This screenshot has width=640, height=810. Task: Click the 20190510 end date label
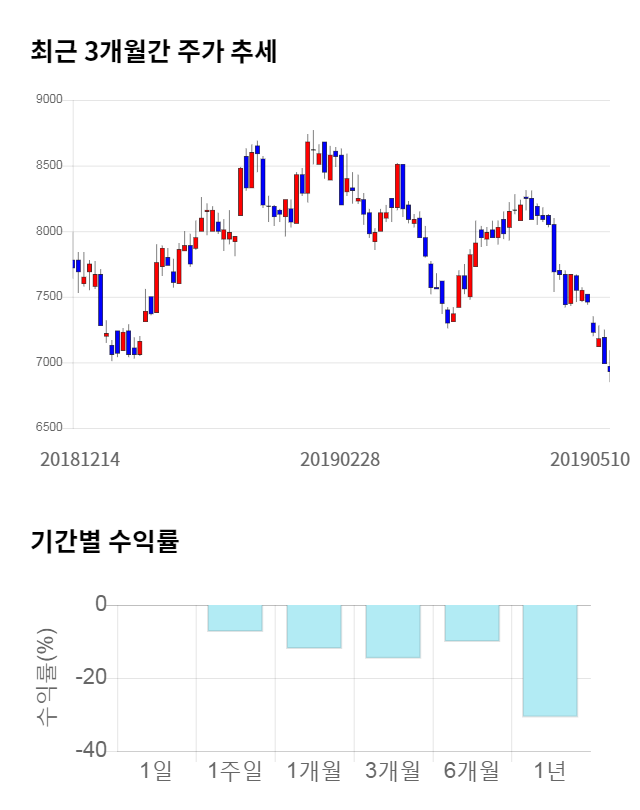pos(589,459)
